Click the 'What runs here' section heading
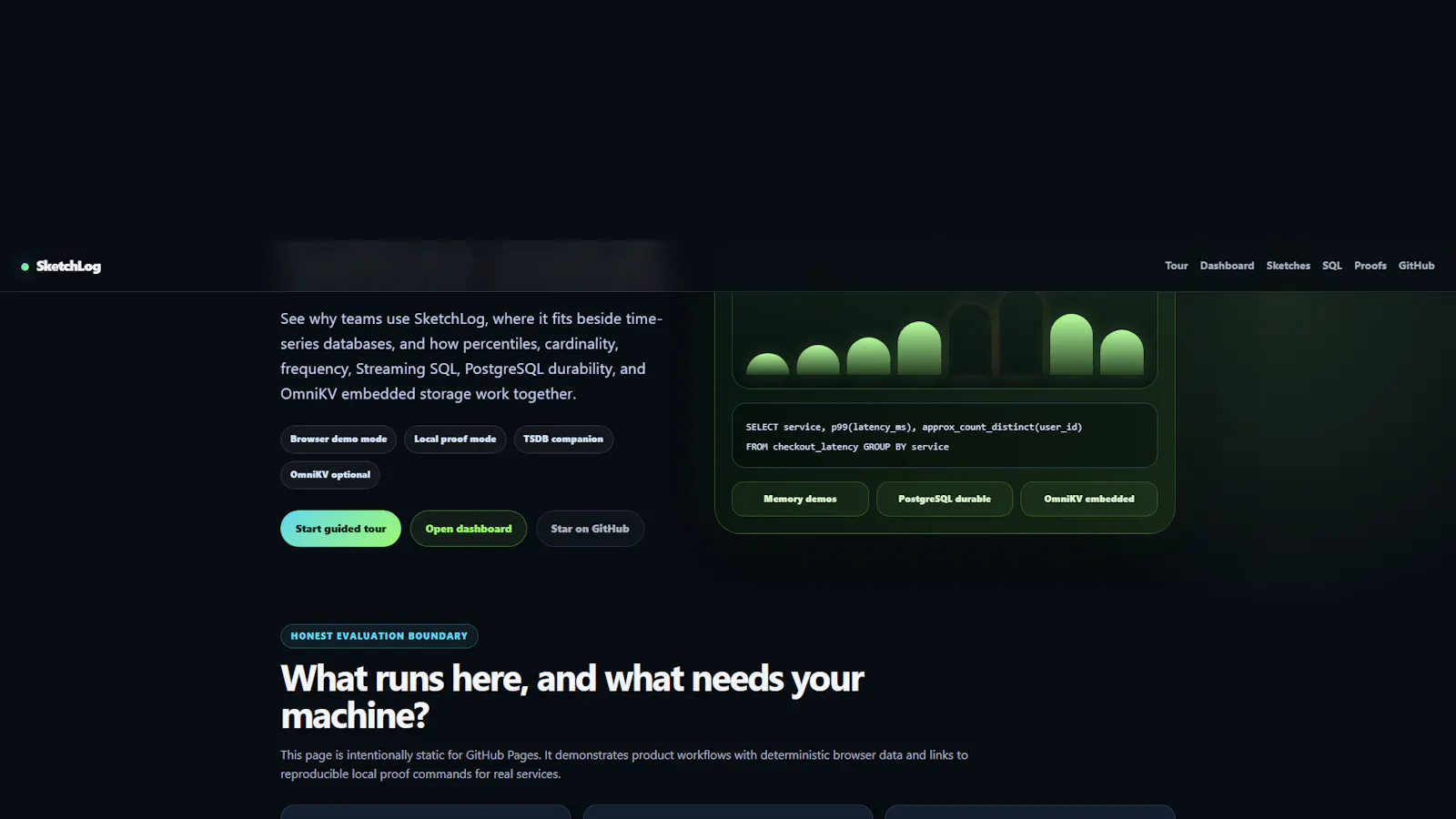 572,697
